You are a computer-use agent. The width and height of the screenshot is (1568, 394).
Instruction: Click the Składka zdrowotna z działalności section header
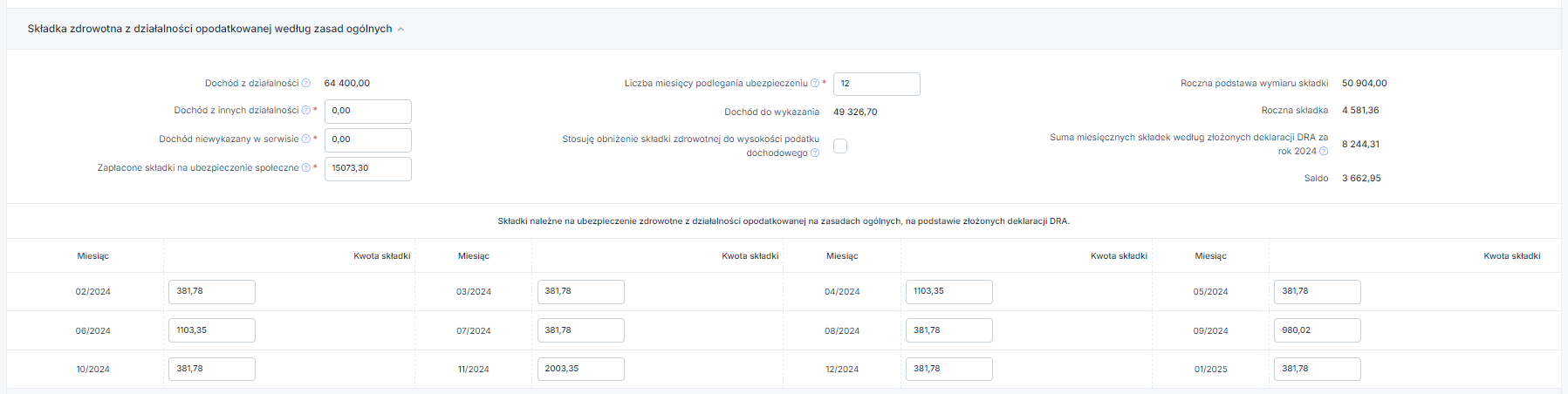(209, 29)
